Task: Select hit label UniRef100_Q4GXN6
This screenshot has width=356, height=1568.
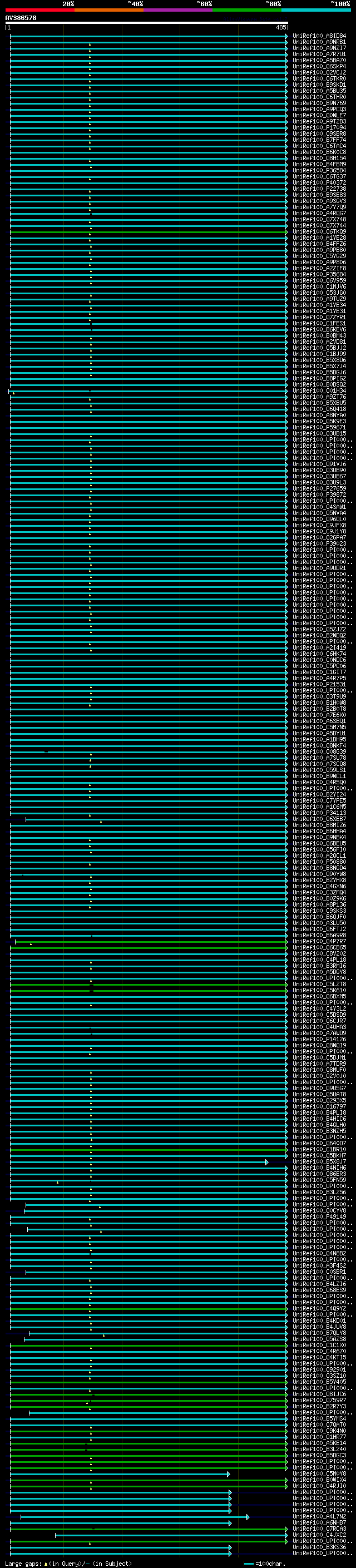Action: (x=319, y=886)
